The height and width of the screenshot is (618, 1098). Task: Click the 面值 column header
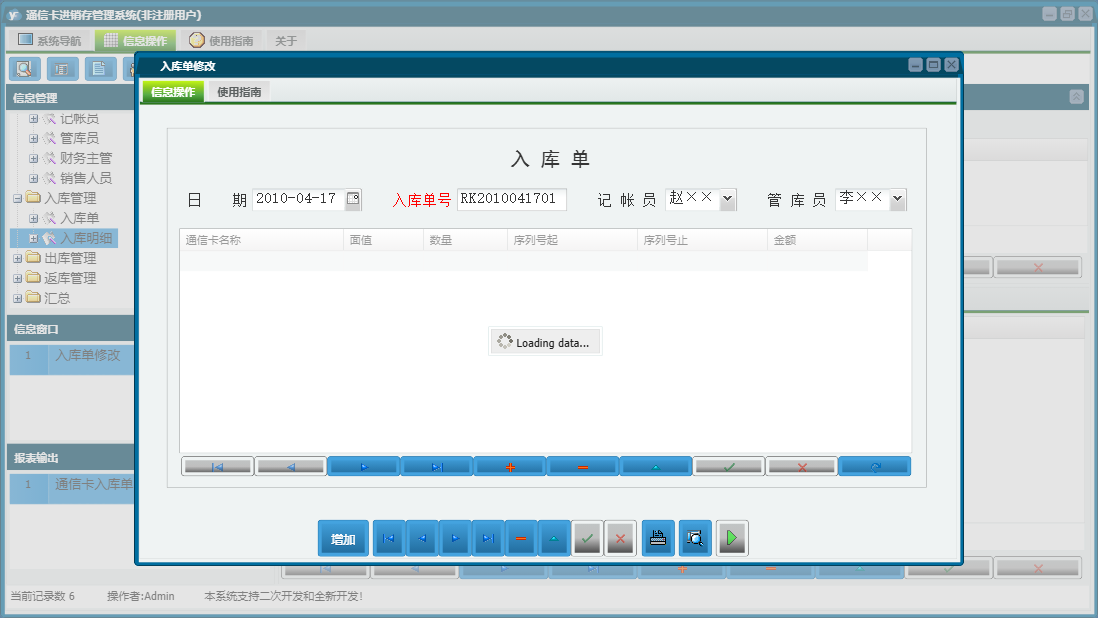point(383,240)
